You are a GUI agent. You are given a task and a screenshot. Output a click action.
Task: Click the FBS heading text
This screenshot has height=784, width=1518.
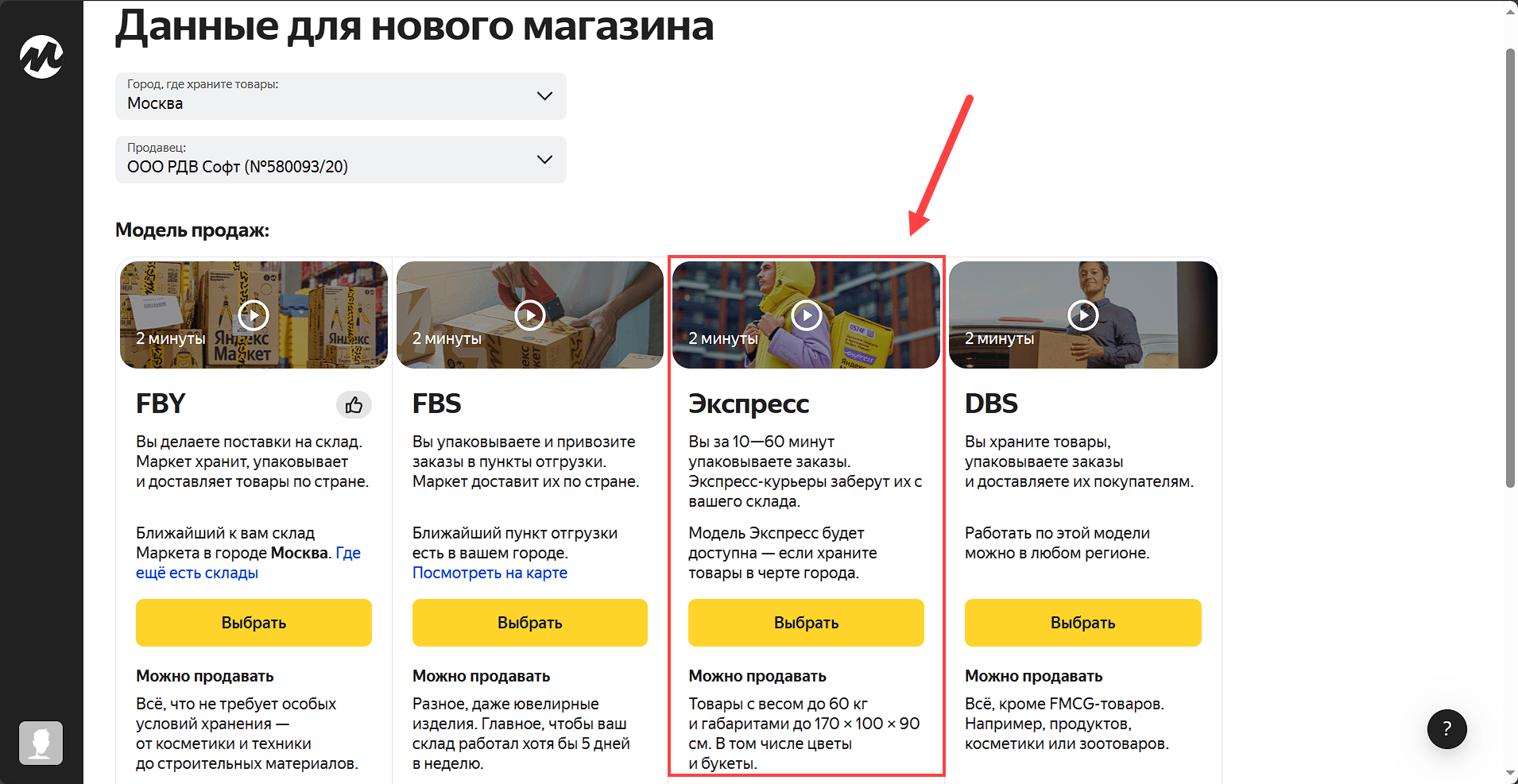436,404
